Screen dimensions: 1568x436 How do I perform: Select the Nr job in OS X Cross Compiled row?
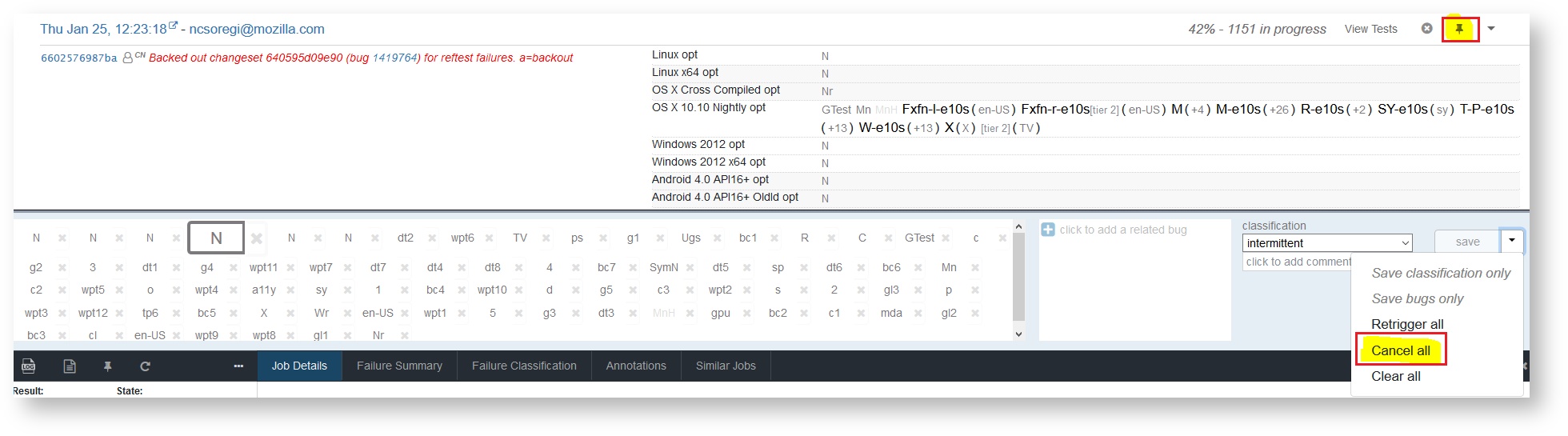pyautogui.click(x=827, y=92)
